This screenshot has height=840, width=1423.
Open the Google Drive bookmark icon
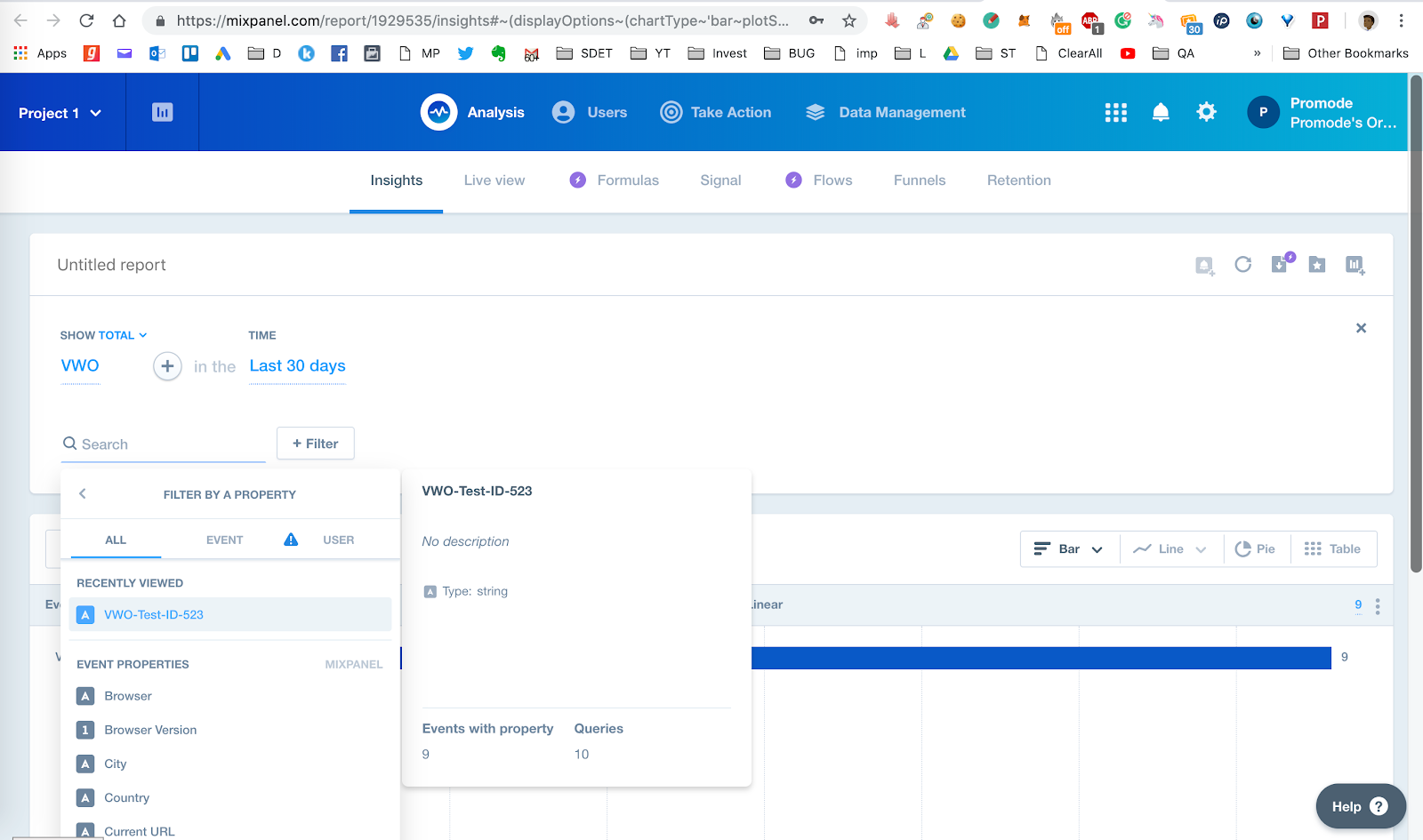(x=951, y=53)
